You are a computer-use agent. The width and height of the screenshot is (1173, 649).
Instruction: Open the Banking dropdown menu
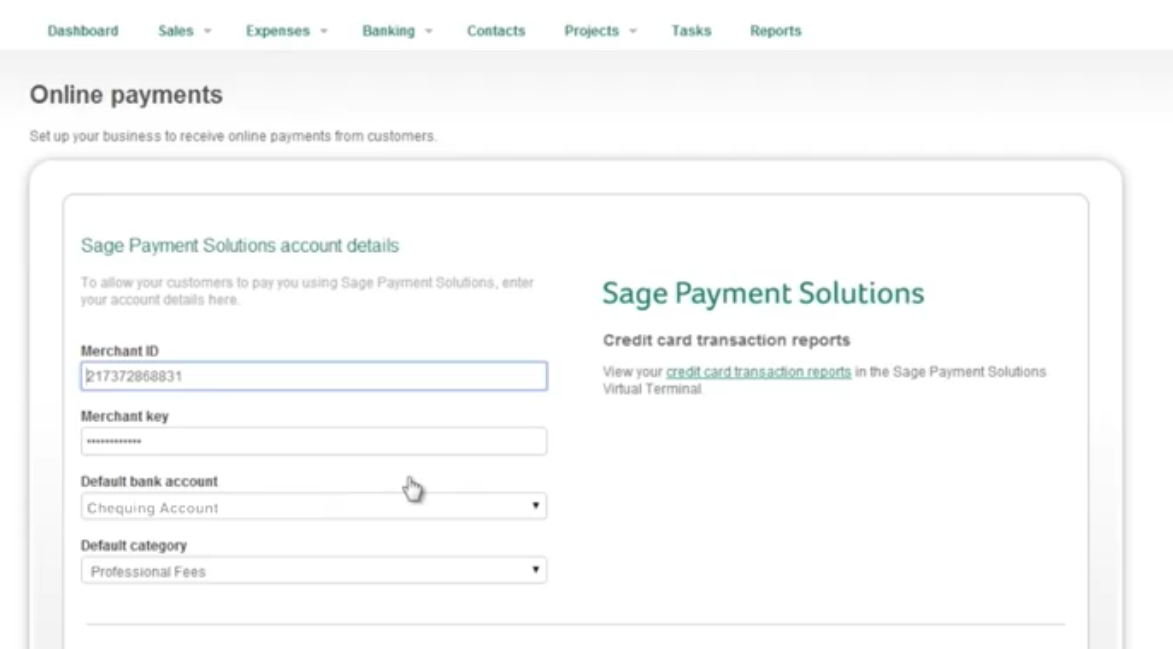pos(397,31)
